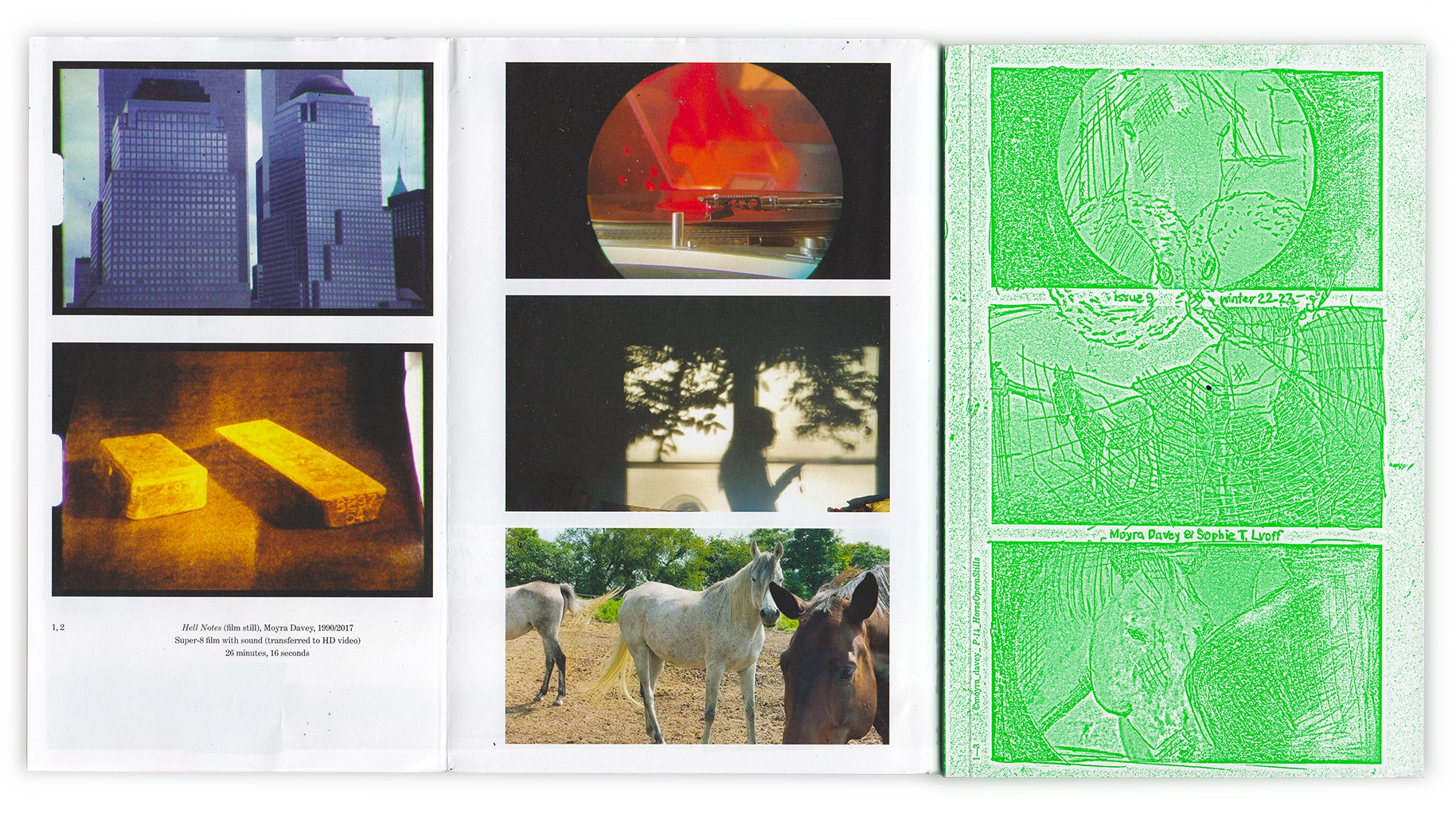Click the '26 minutes, 16 seconds' text
Screen dimensions: 1456x817
pyautogui.click(x=267, y=653)
